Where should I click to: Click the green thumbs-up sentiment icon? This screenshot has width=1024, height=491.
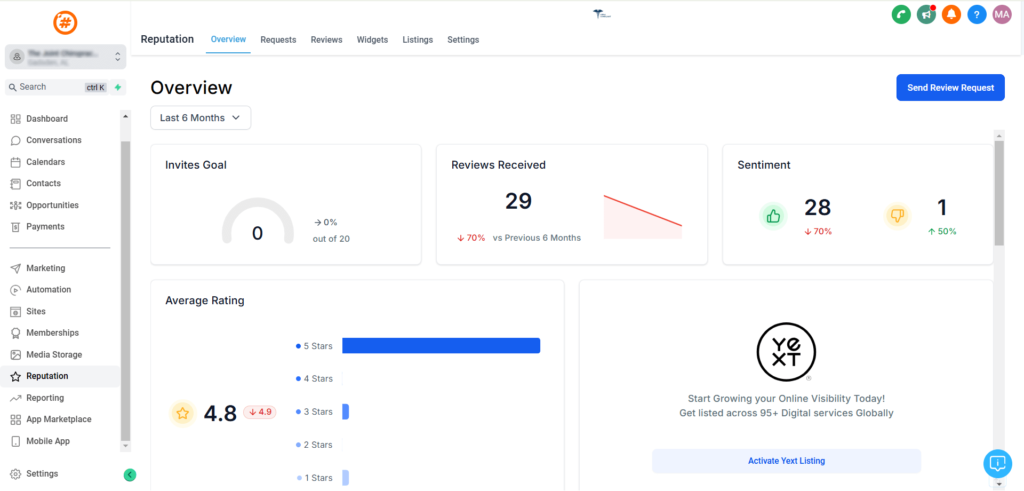(x=773, y=215)
